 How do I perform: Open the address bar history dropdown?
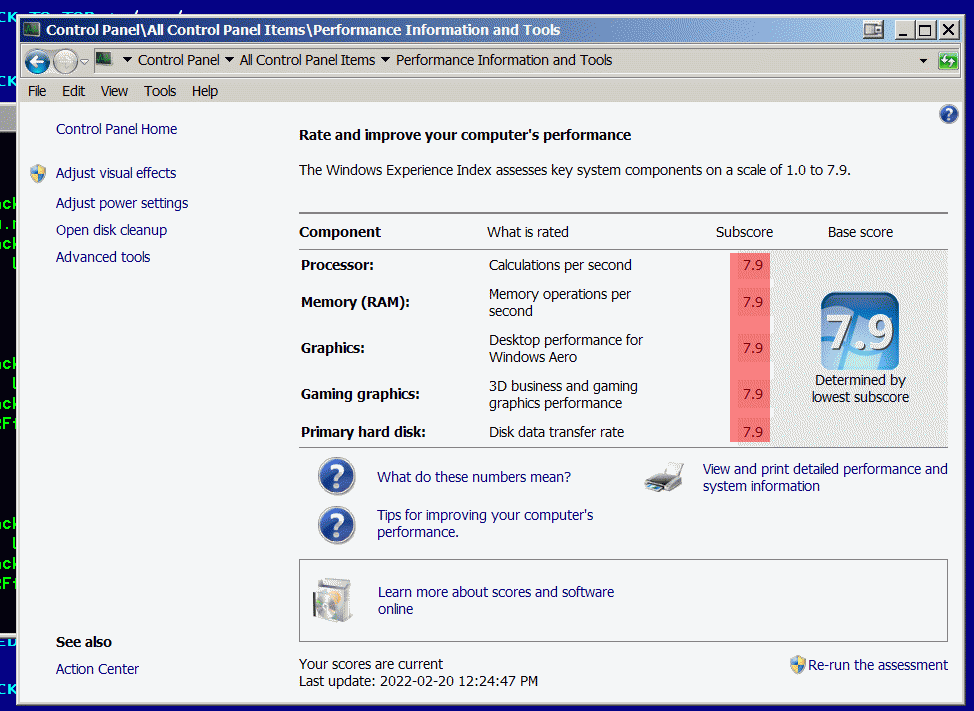tap(923, 61)
